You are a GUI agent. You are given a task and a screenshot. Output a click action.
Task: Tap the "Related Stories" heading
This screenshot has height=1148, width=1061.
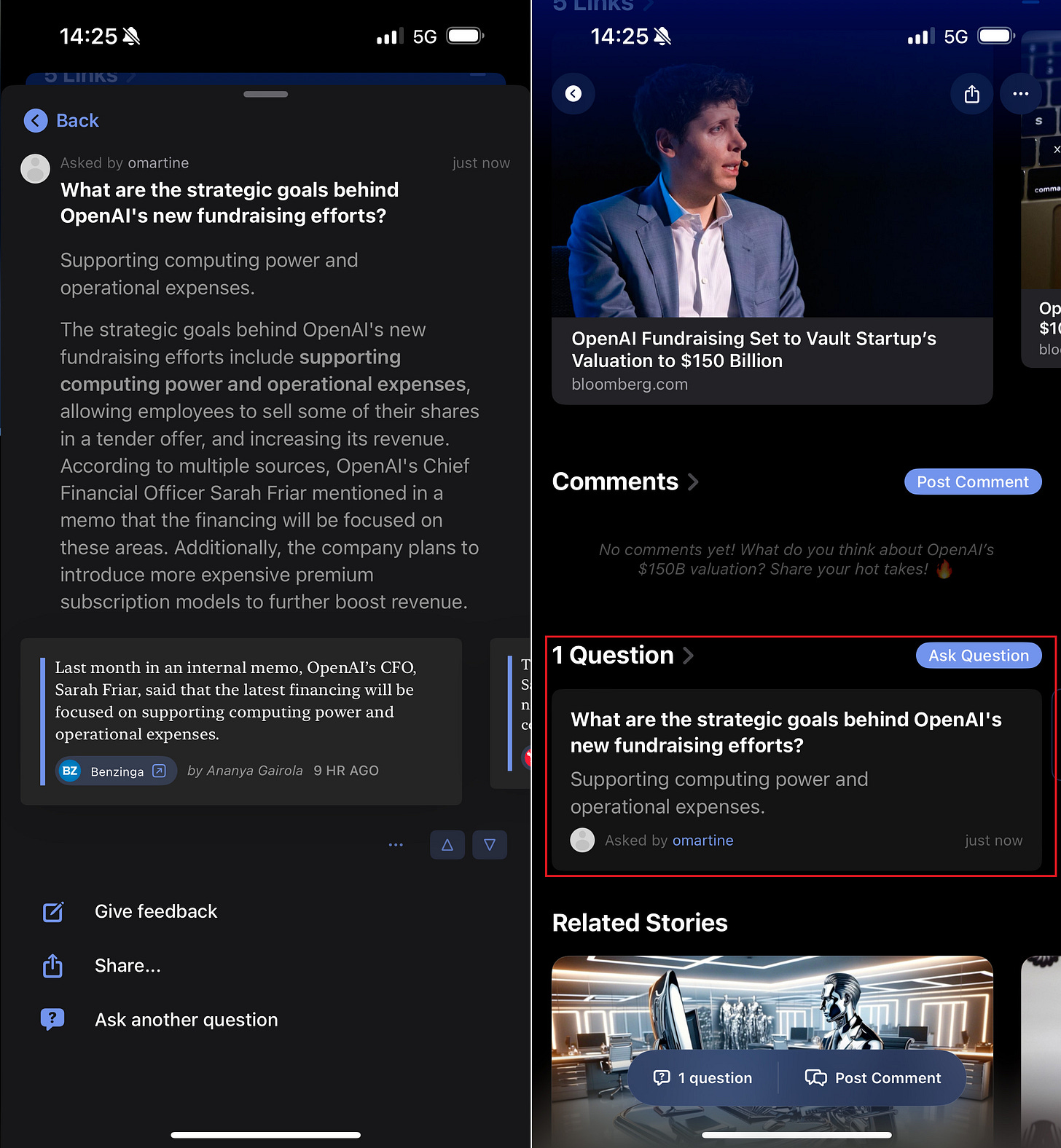point(640,923)
